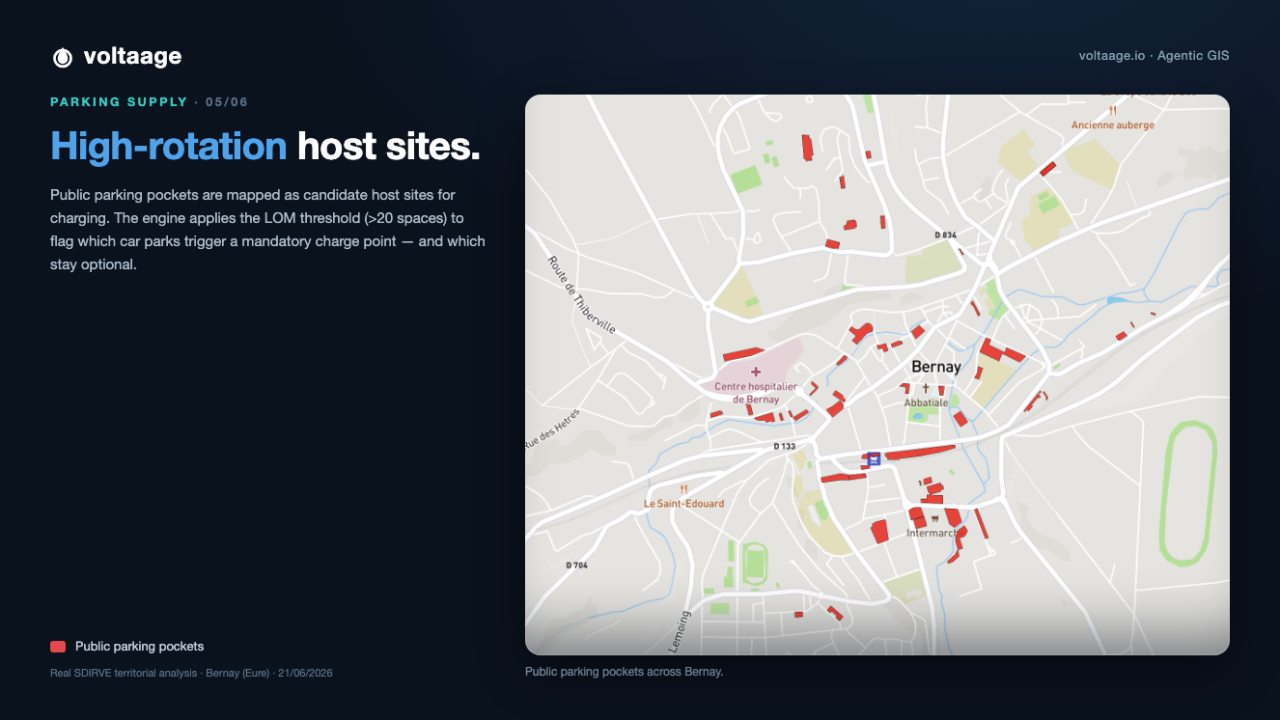Click the Public parking pockets legend text
Screen dimensions: 1280x720
point(139,647)
